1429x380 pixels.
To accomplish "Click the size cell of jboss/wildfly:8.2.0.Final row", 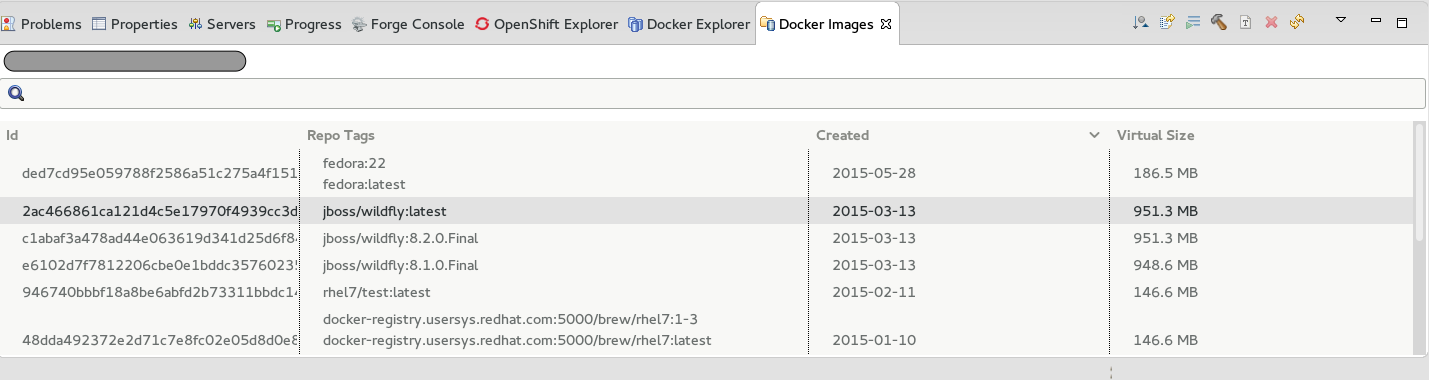I will (x=1165, y=238).
